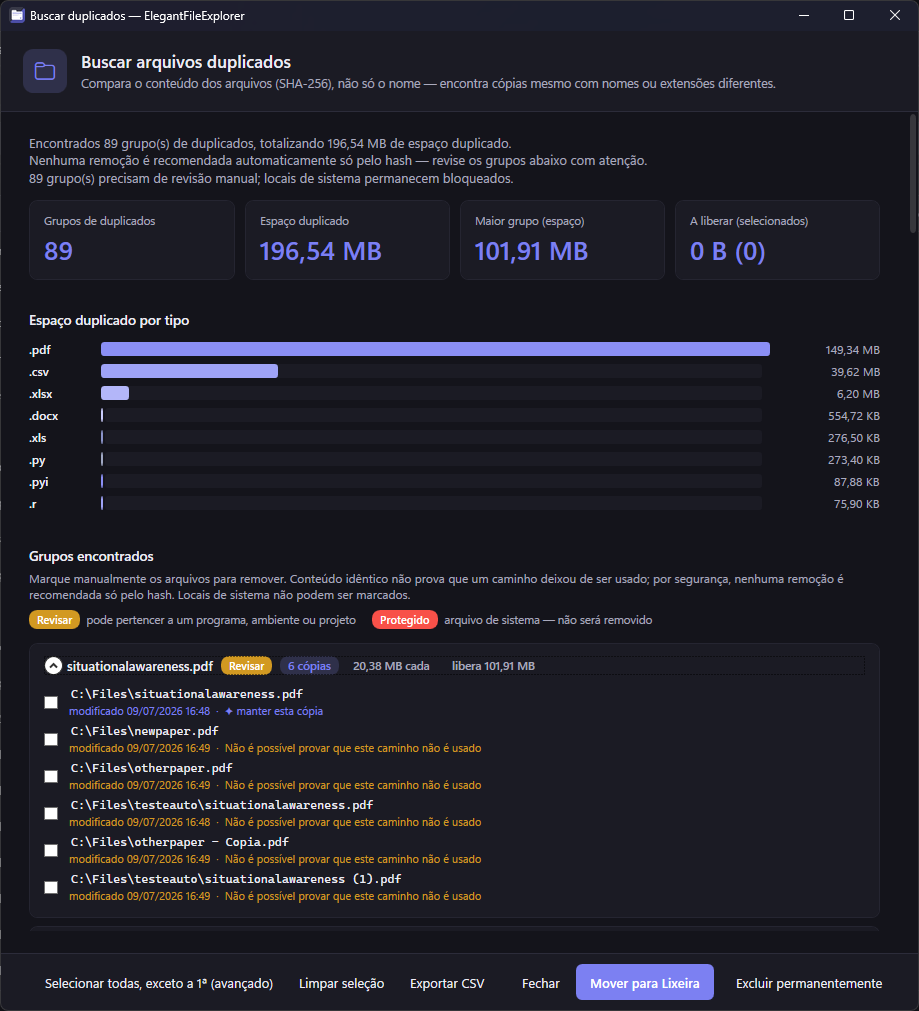Click the ElegantFileExplorer app icon in title bar
Image resolution: width=919 pixels, height=1011 pixels.
17,15
